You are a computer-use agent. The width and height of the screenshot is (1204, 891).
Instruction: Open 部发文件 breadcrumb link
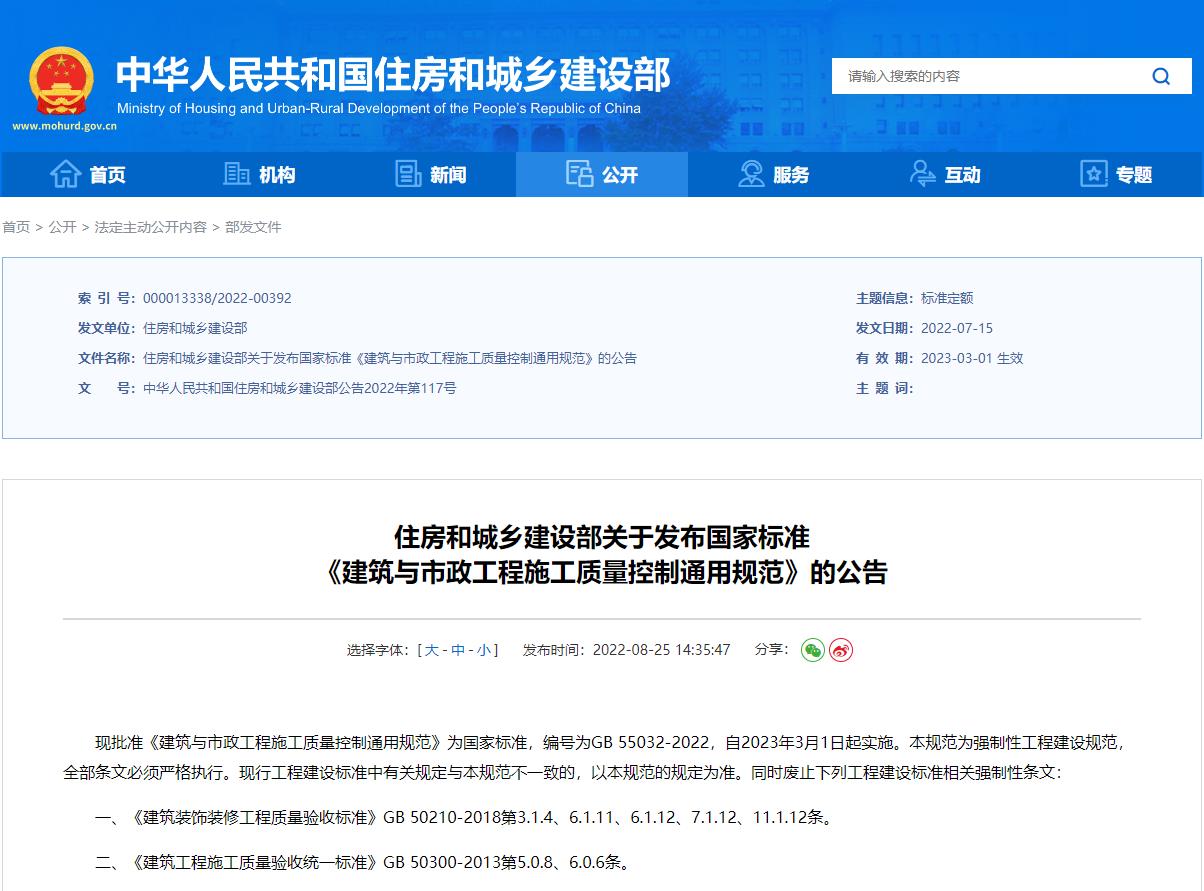[253, 227]
